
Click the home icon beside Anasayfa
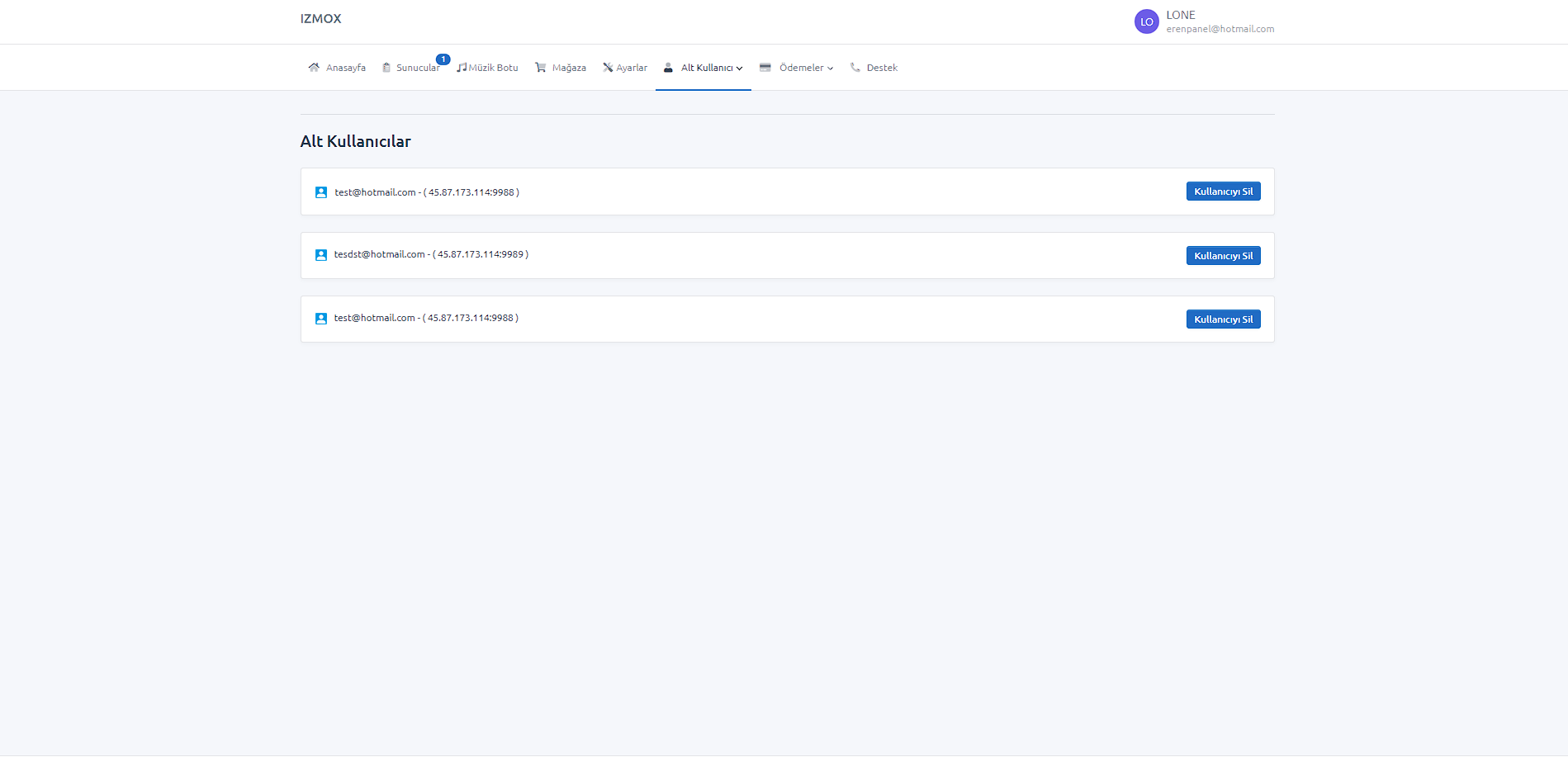click(314, 68)
